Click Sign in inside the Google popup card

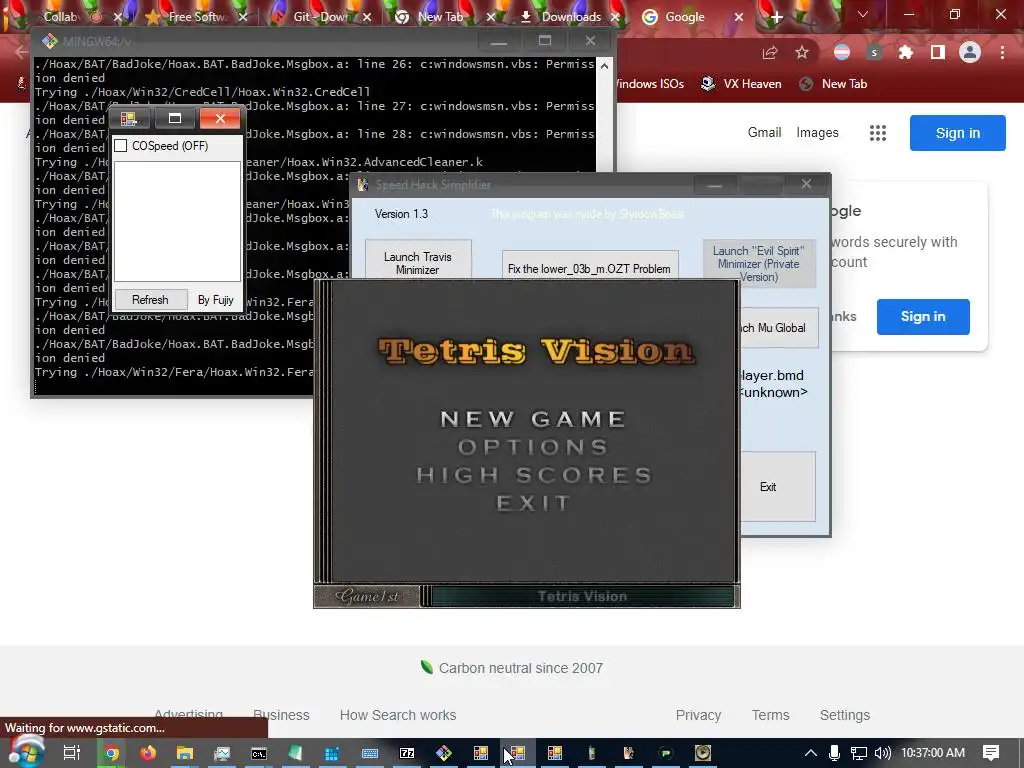pyautogui.click(x=923, y=317)
